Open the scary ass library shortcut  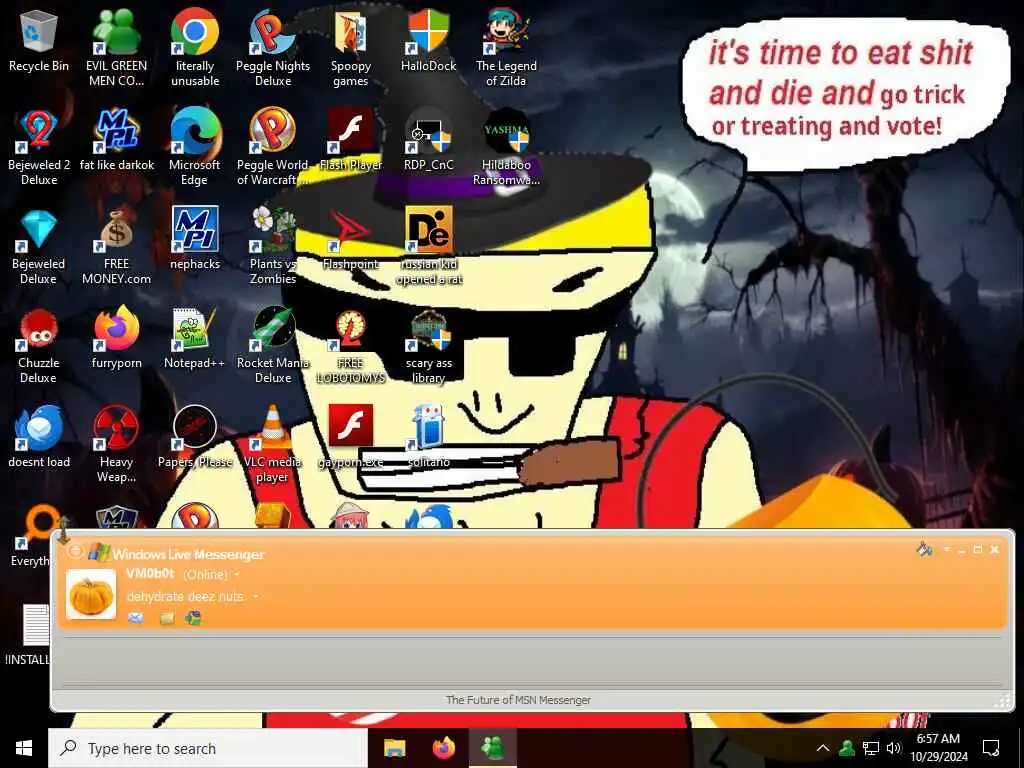pos(428,345)
